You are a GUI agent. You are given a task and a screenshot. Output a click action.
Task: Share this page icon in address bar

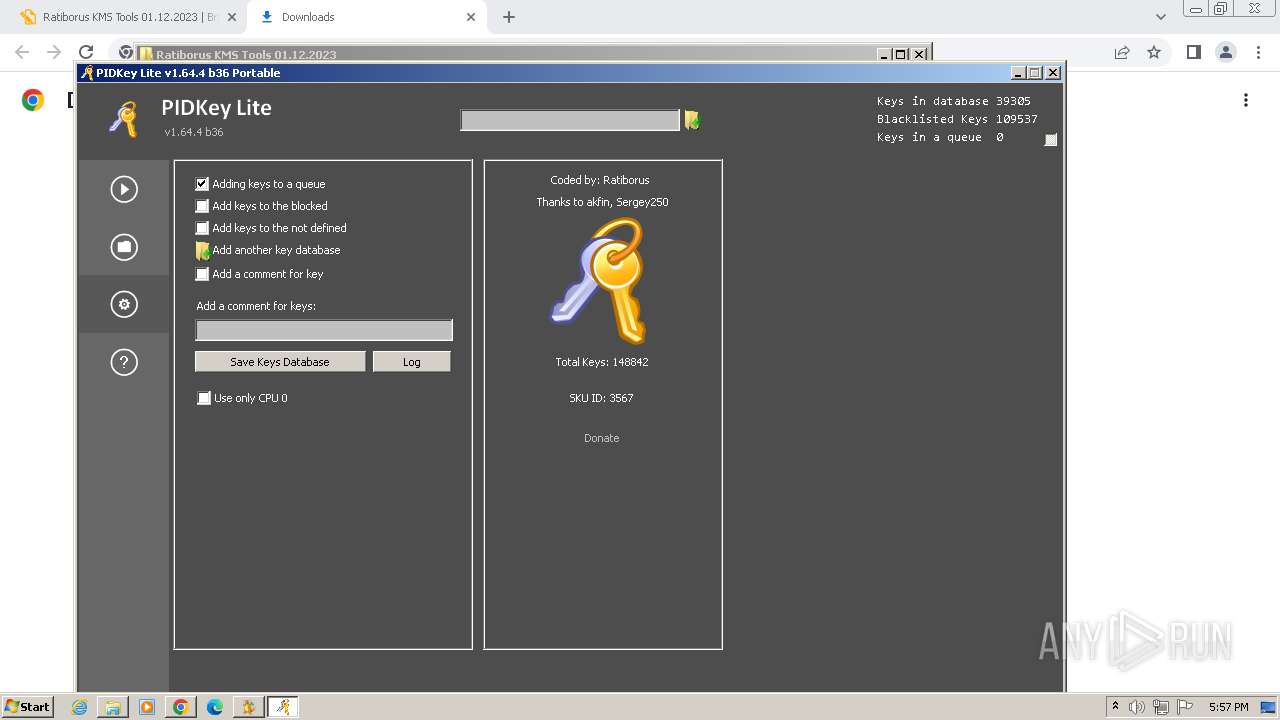pos(1122,52)
